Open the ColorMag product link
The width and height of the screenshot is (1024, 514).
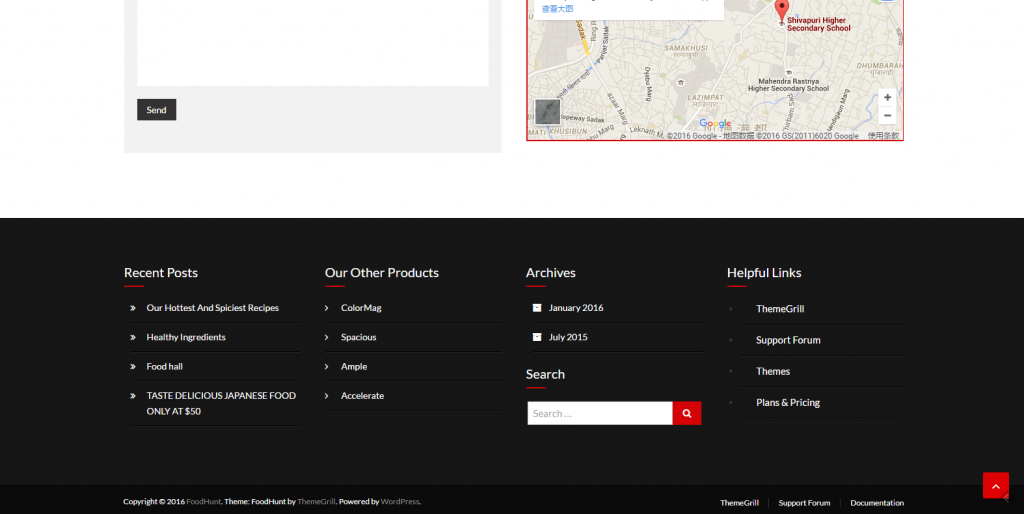pos(361,308)
